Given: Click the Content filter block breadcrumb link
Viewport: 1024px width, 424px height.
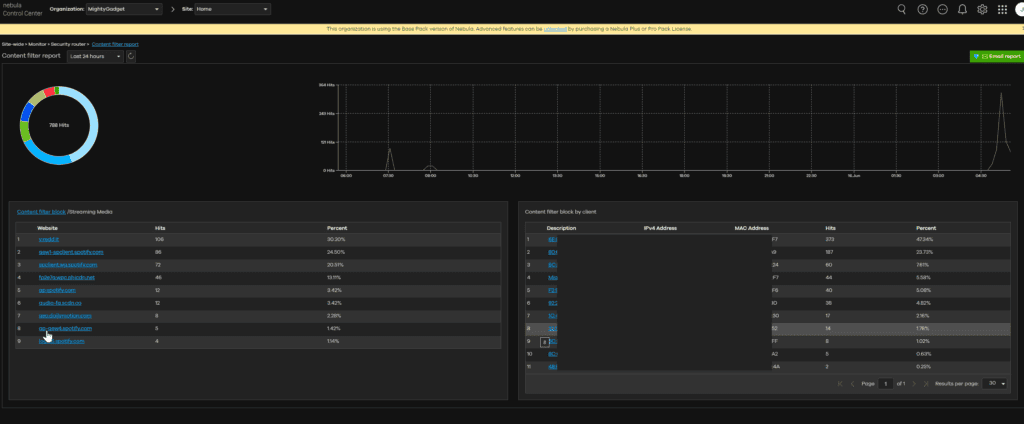Looking at the screenshot, I should pyautogui.click(x=42, y=212).
